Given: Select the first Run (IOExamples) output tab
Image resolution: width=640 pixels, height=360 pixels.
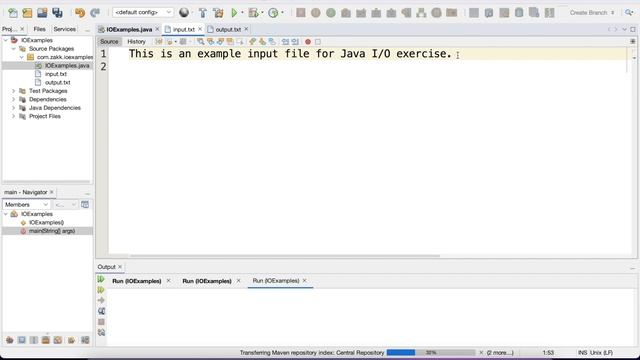Looking at the screenshot, I should (x=137, y=281).
